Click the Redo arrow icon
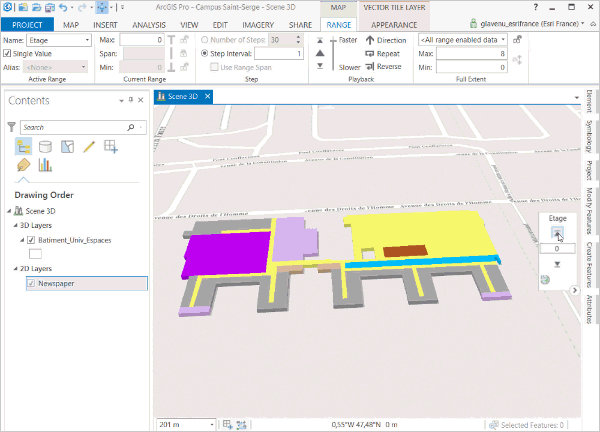Viewport: 600px width, 432px height. [82, 7]
